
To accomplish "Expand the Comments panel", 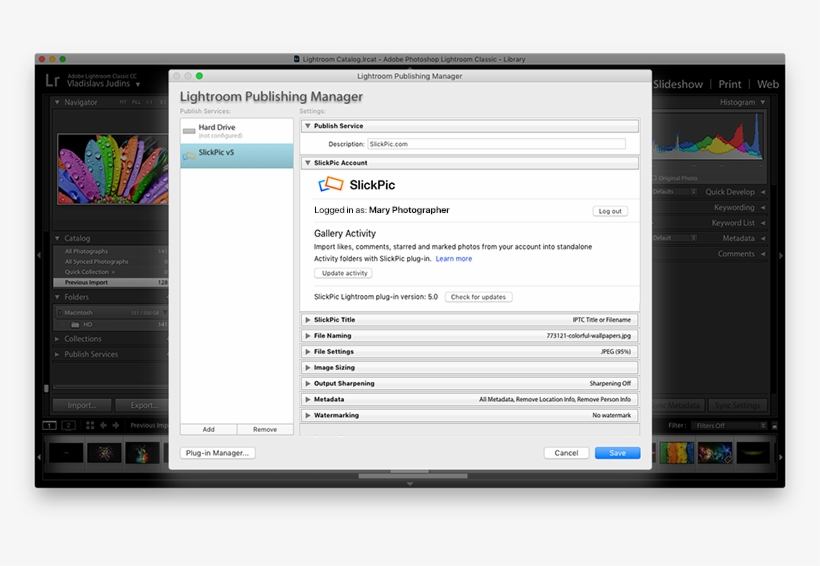I will 763,254.
